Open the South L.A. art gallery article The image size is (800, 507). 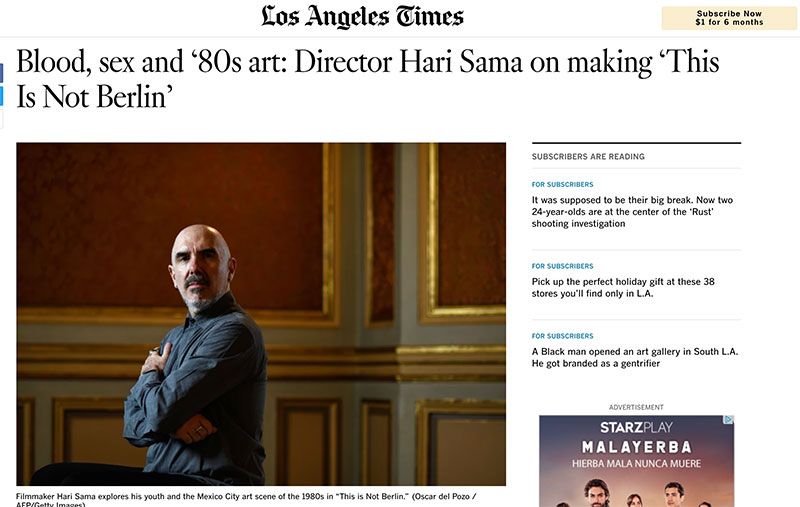635,358
